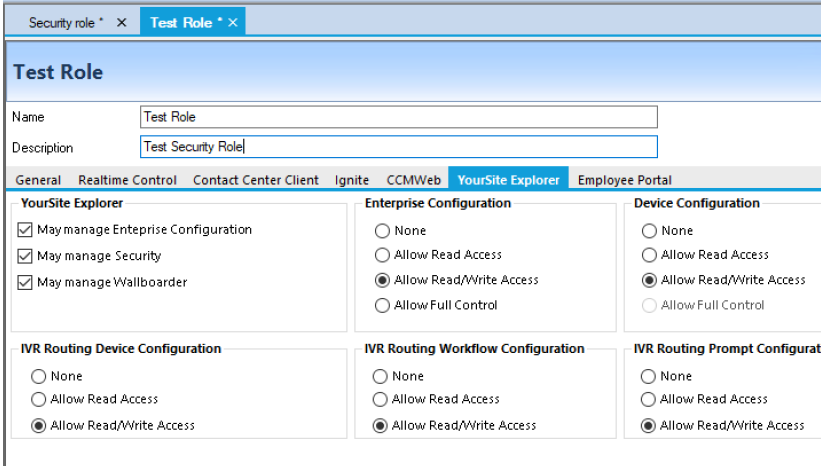Toggle the May manage Security checkbox
The height and width of the screenshot is (469, 821).
click(26, 256)
